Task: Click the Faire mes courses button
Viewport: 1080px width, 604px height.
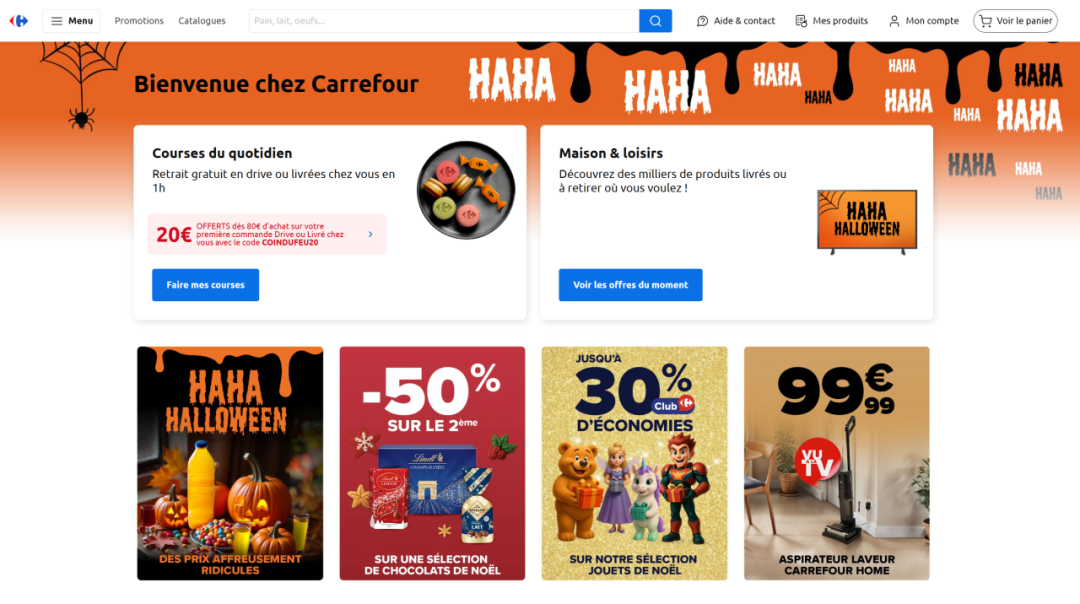Action: coord(205,284)
